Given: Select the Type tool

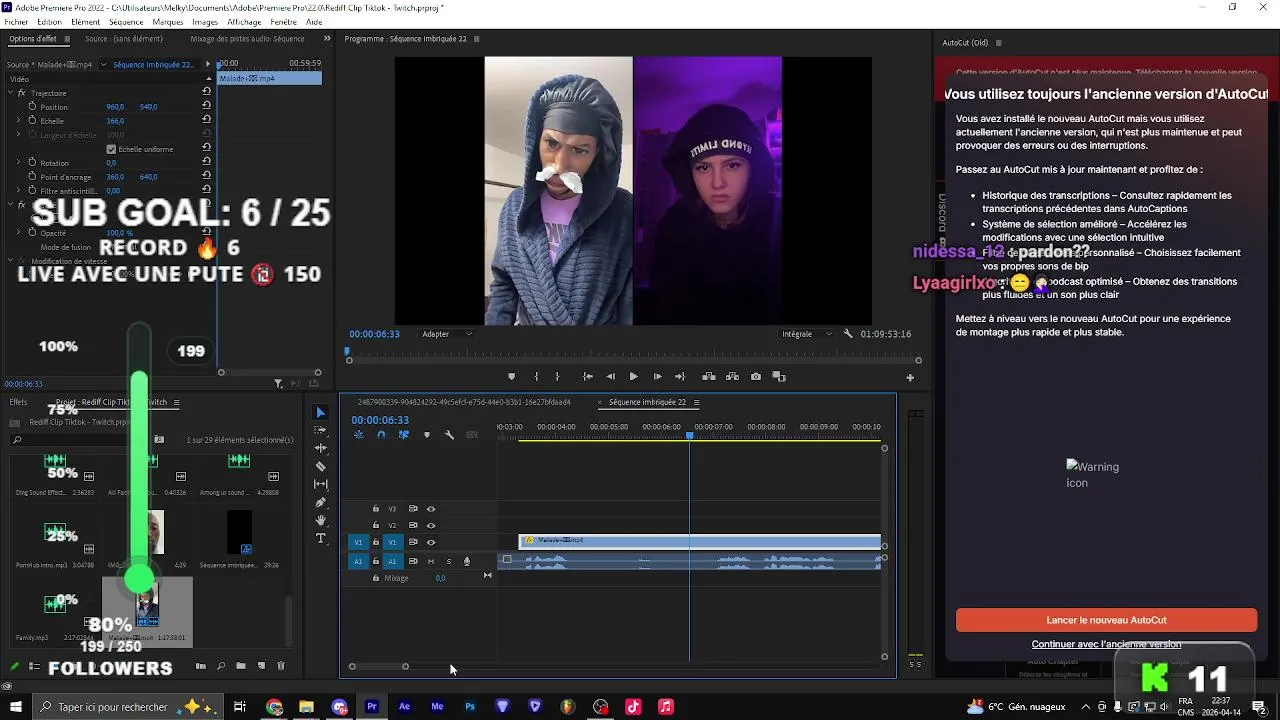Looking at the screenshot, I should pyautogui.click(x=320, y=538).
